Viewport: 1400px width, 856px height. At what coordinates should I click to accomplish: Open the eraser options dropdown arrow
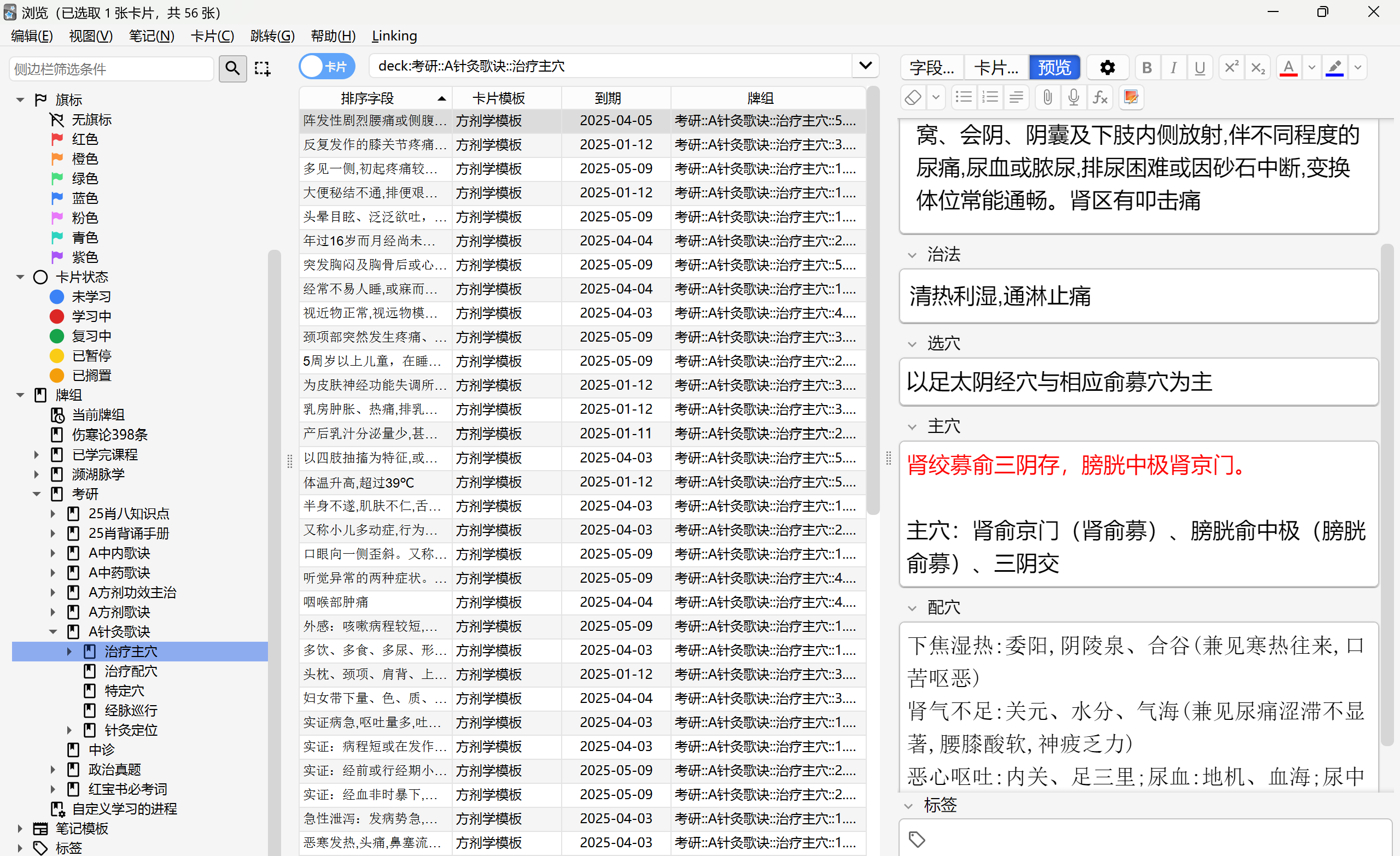tap(936, 97)
